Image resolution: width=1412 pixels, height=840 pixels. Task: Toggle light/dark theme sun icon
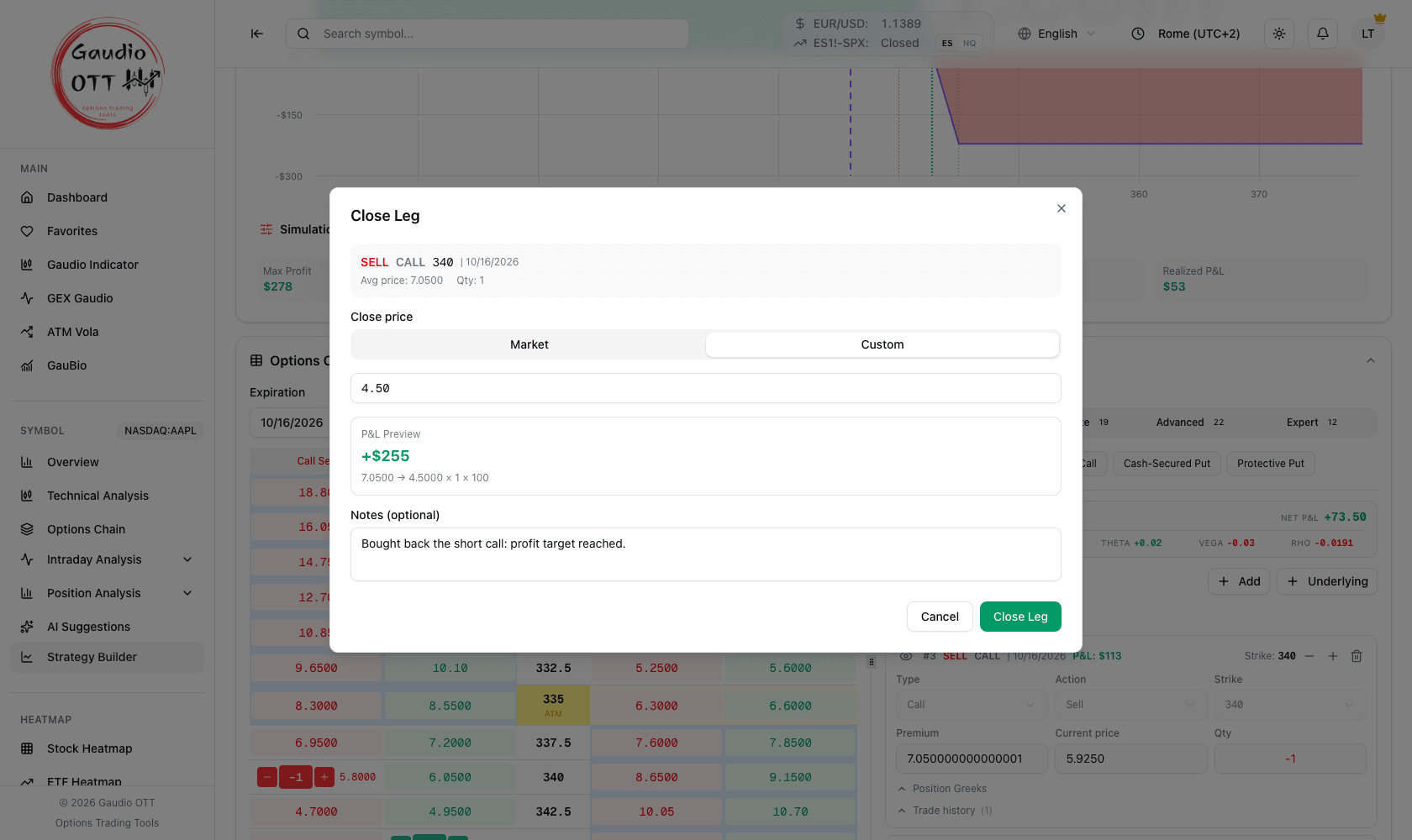1279,34
